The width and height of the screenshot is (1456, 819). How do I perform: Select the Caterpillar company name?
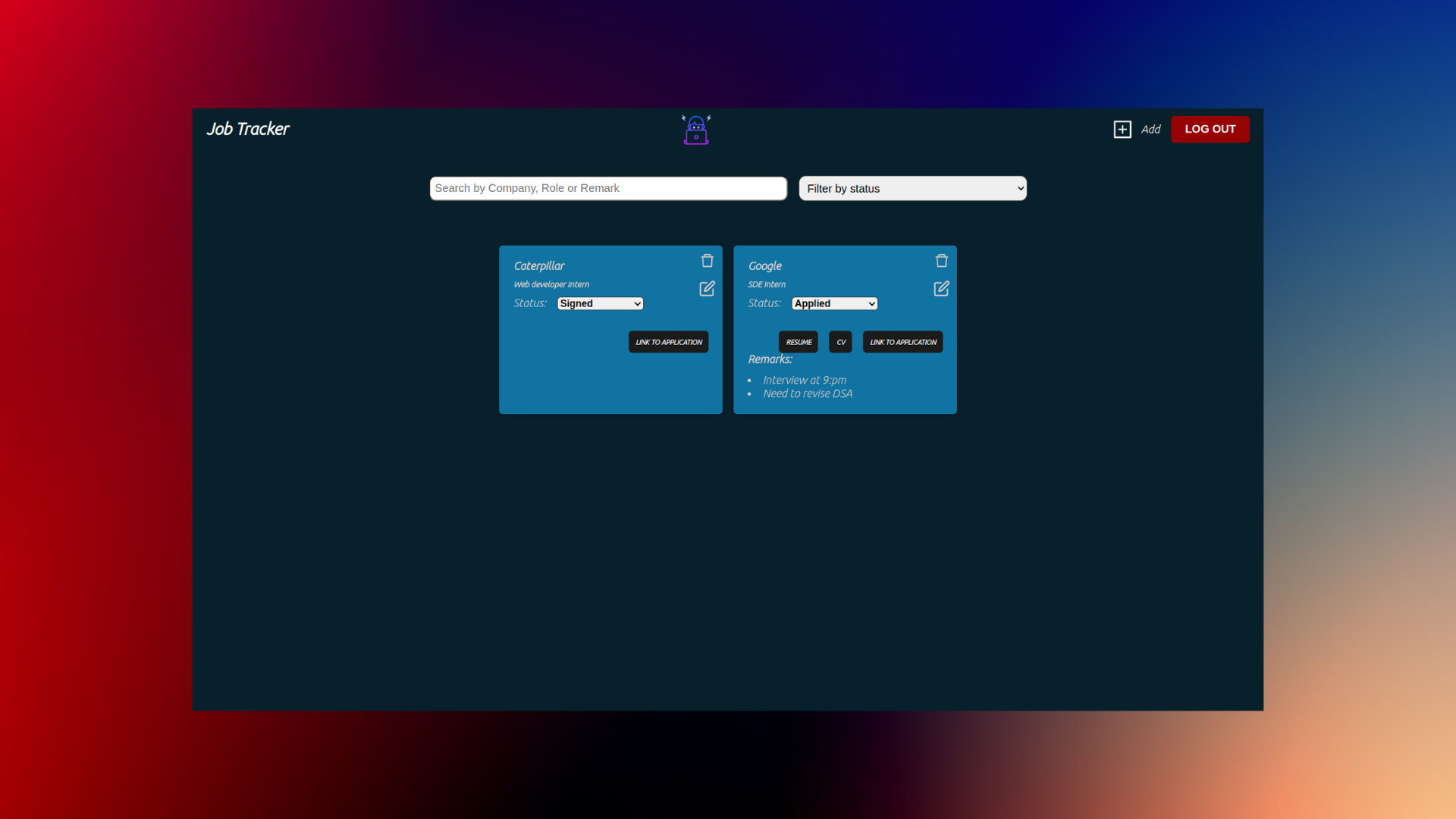pyautogui.click(x=539, y=266)
